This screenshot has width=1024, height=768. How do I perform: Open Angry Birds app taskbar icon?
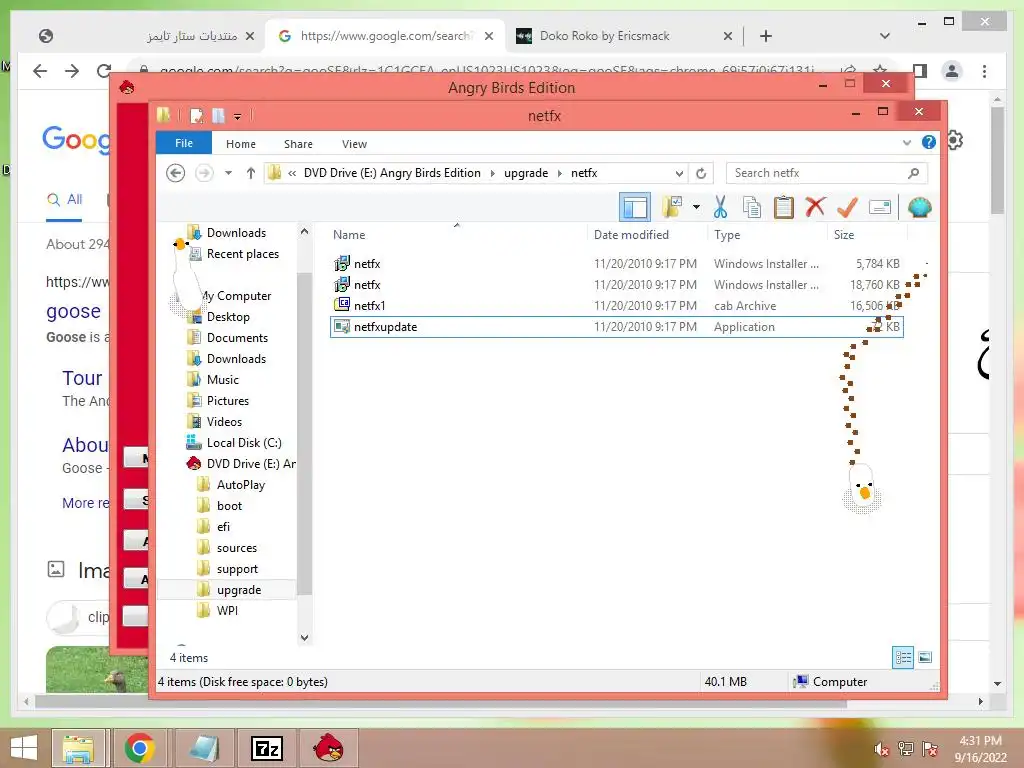pos(328,748)
